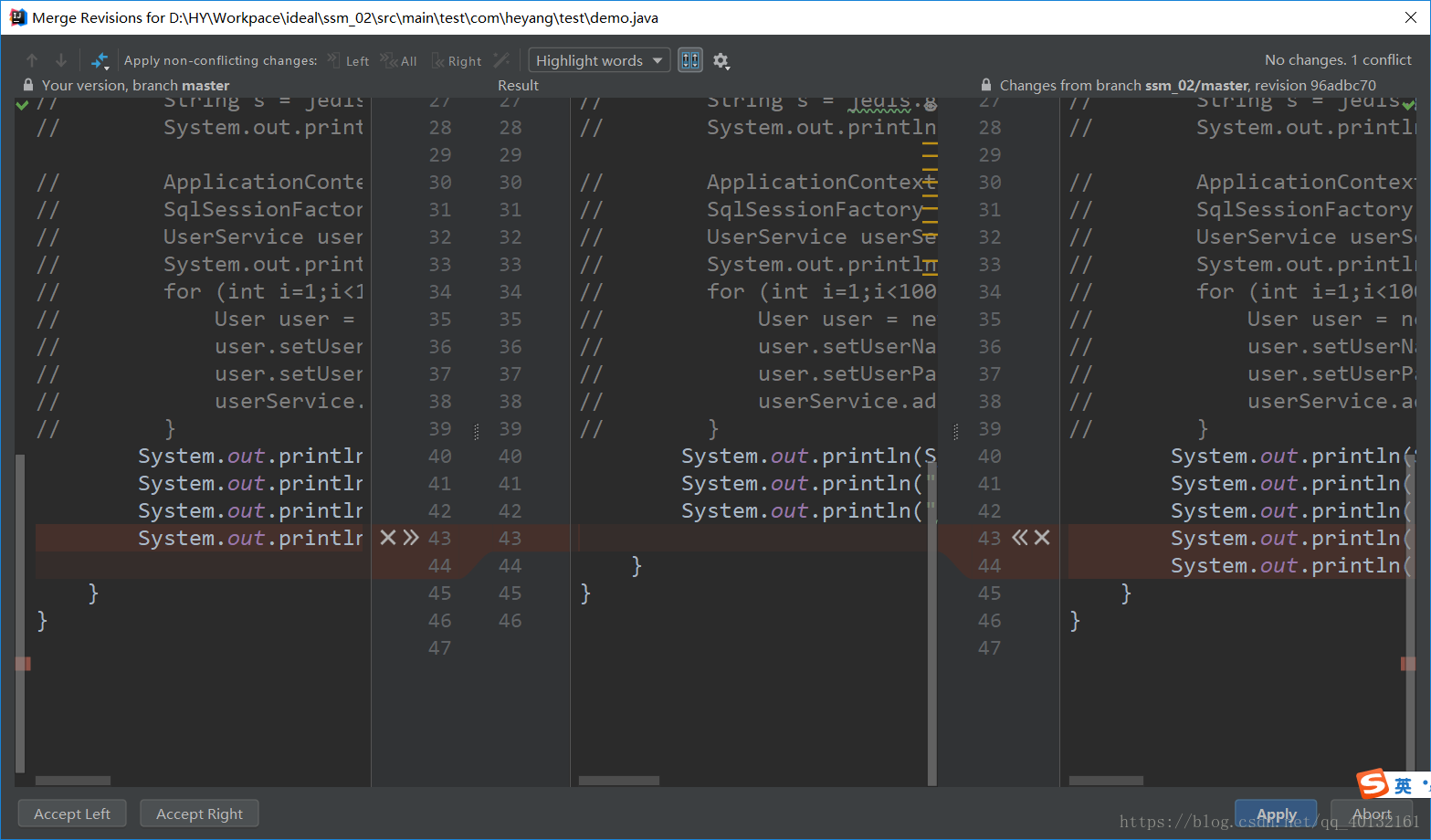Ignore right change with X icon
This screenshot has height=840, width=1431.
click(x=1042, y=537)
